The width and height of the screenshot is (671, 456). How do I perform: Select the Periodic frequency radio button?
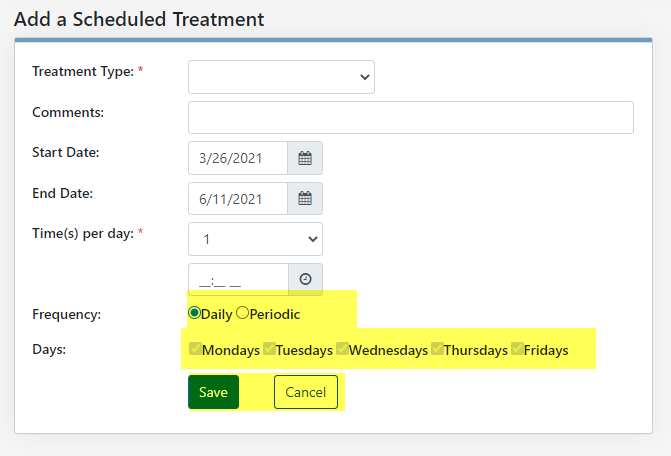coord(242,313)
